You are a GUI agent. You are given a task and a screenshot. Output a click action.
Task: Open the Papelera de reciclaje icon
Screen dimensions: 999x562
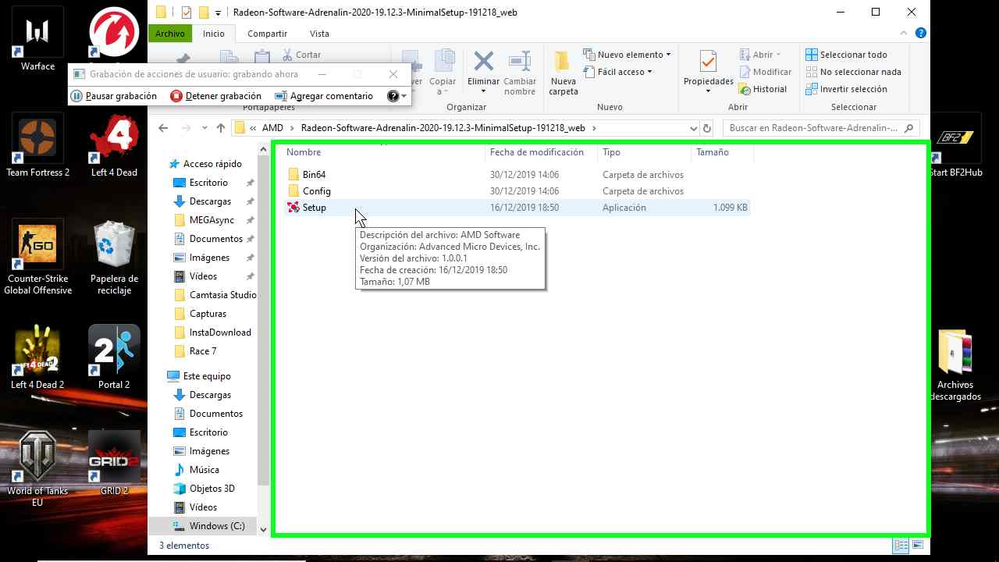(114, 256)
